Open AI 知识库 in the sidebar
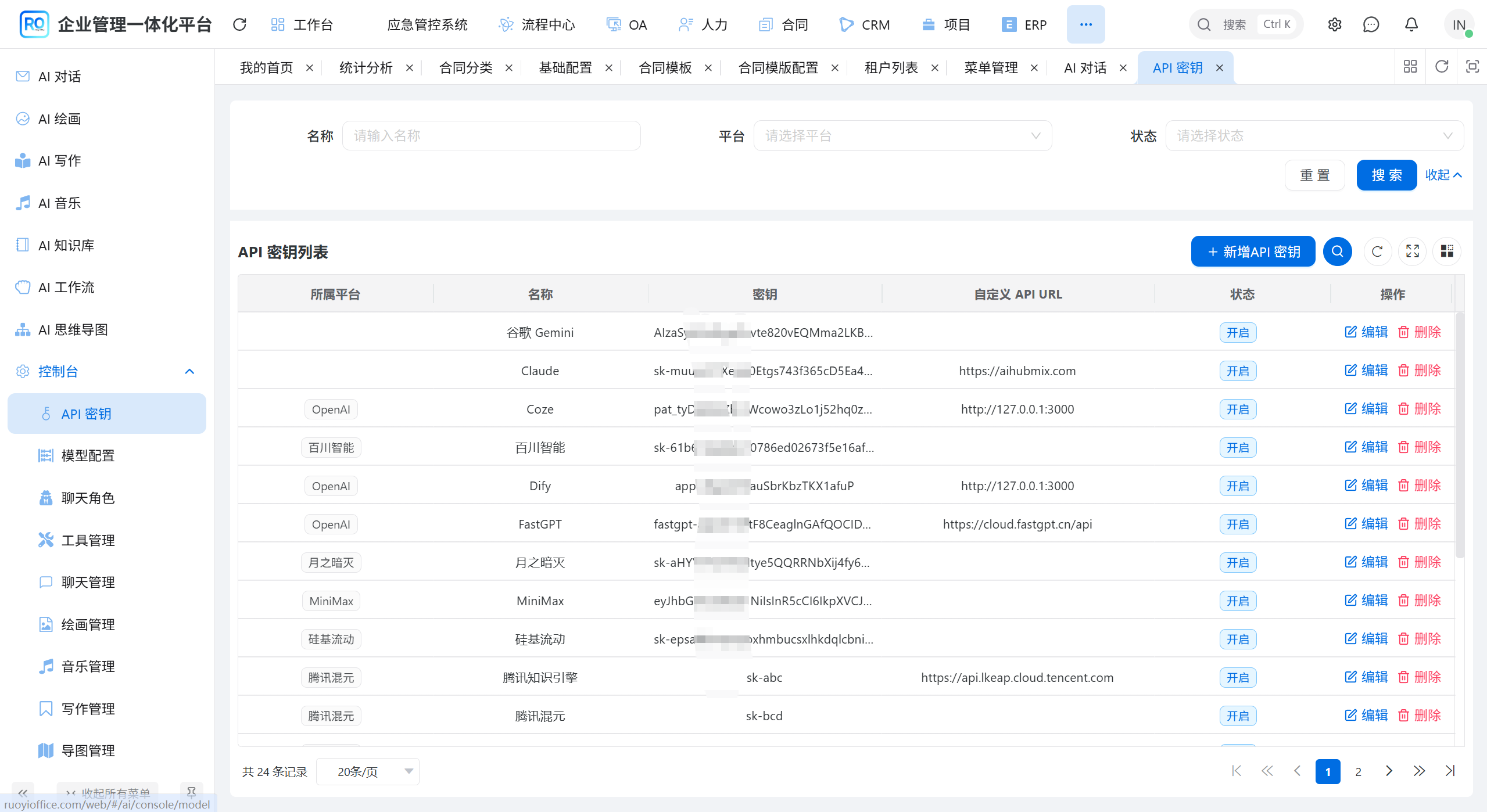 click(107, 245)
